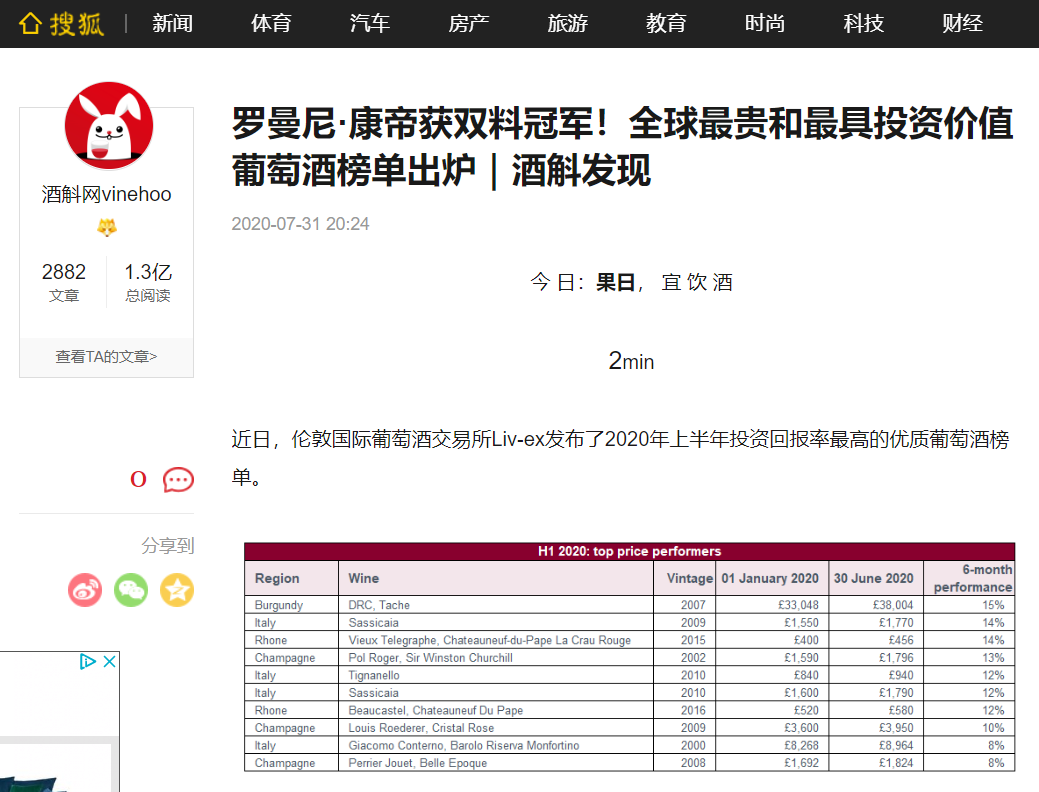Open 查看TA的文章 link

pos(106,357)
